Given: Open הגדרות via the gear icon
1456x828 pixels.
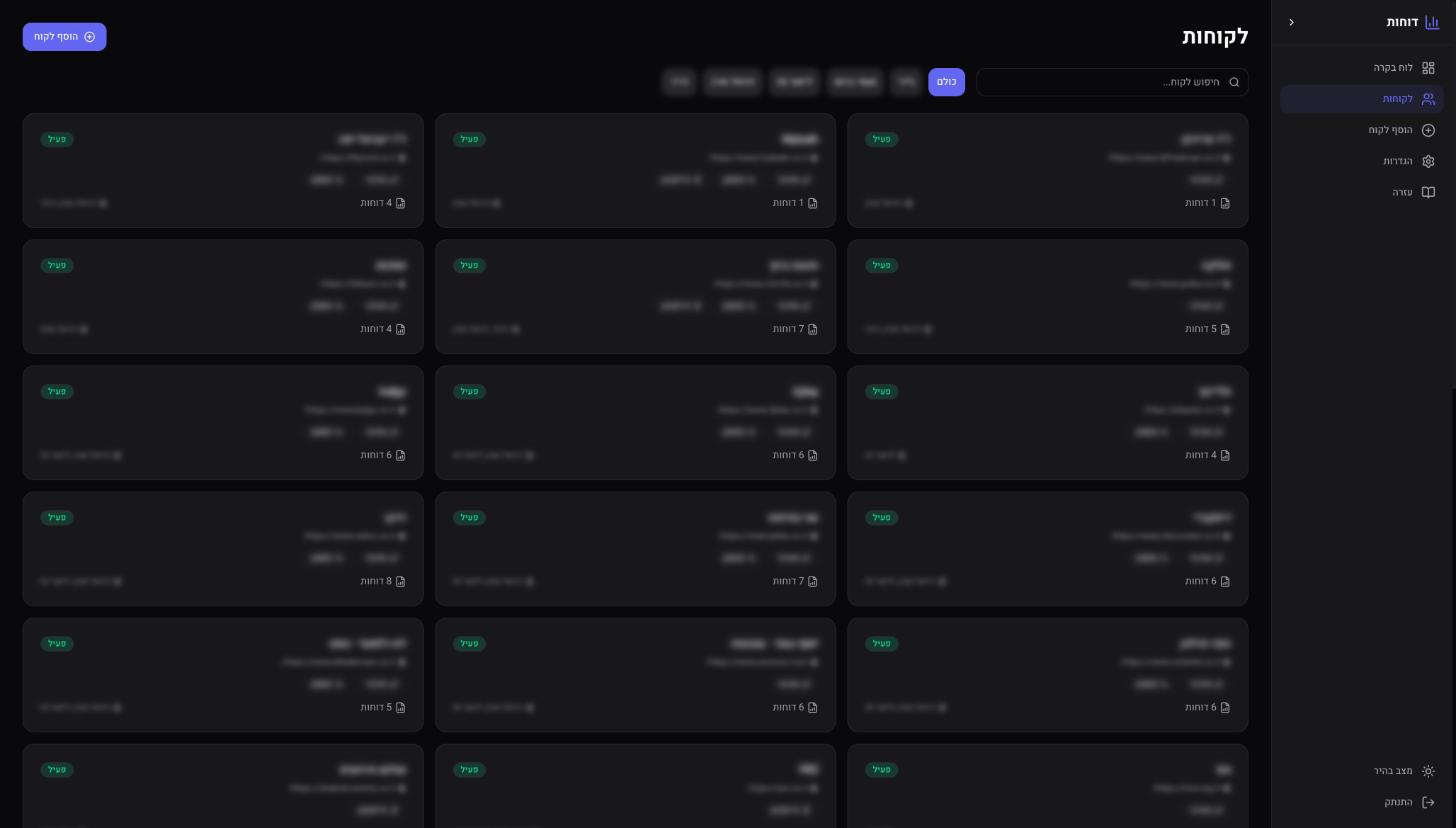Looking at the screenshot, I should pos(1428,161).
